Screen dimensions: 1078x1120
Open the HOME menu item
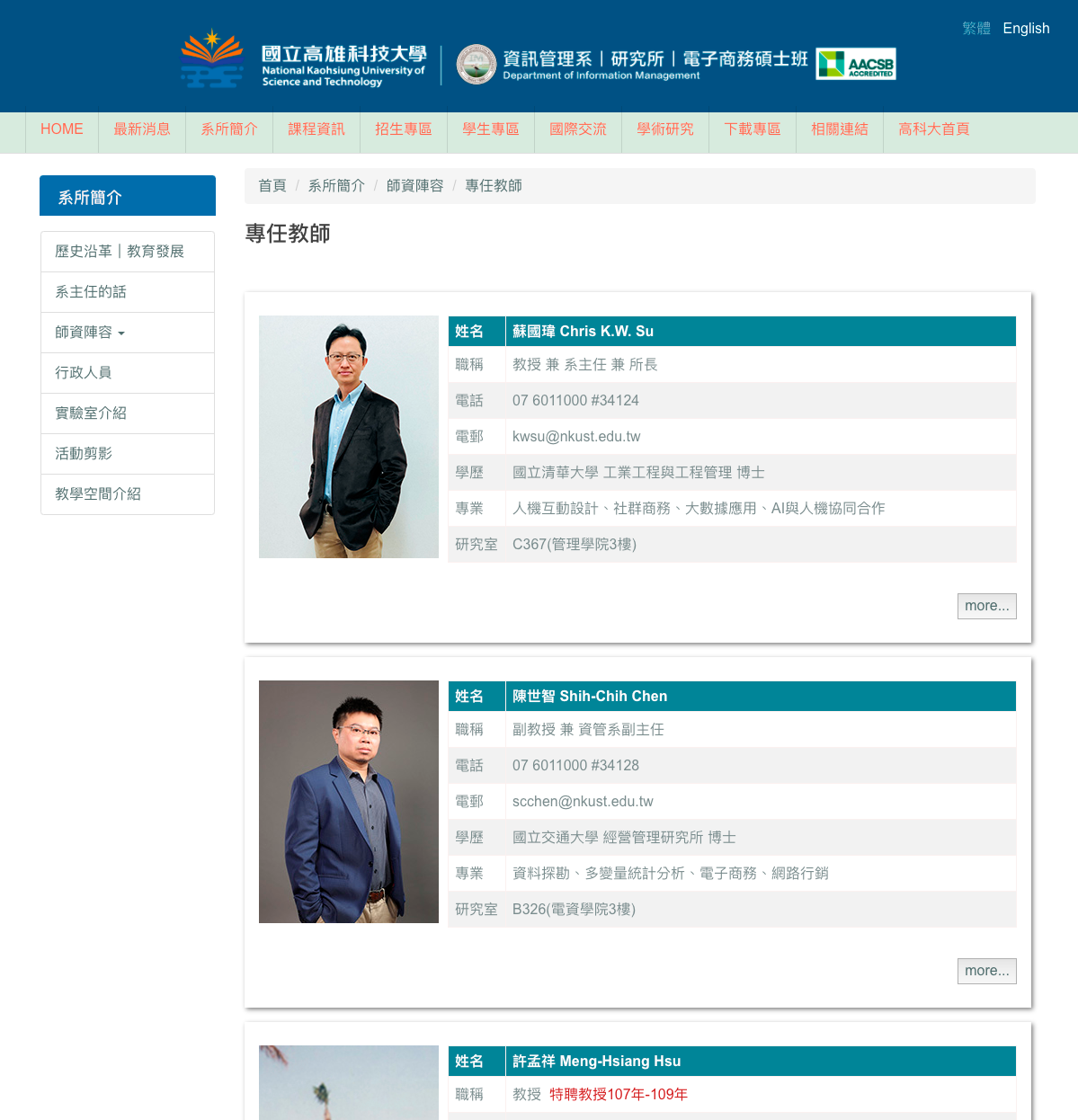pyautogui.click(x=62, y=129)
